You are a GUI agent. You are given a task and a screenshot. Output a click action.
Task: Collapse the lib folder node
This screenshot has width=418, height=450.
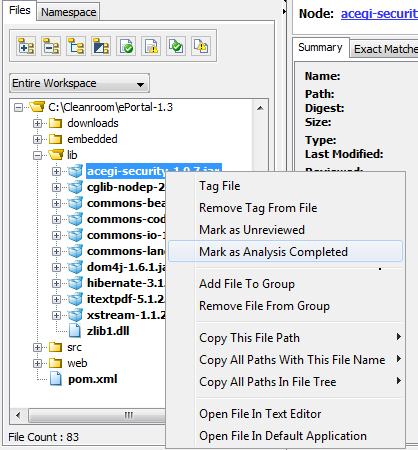tap(37, 155)
